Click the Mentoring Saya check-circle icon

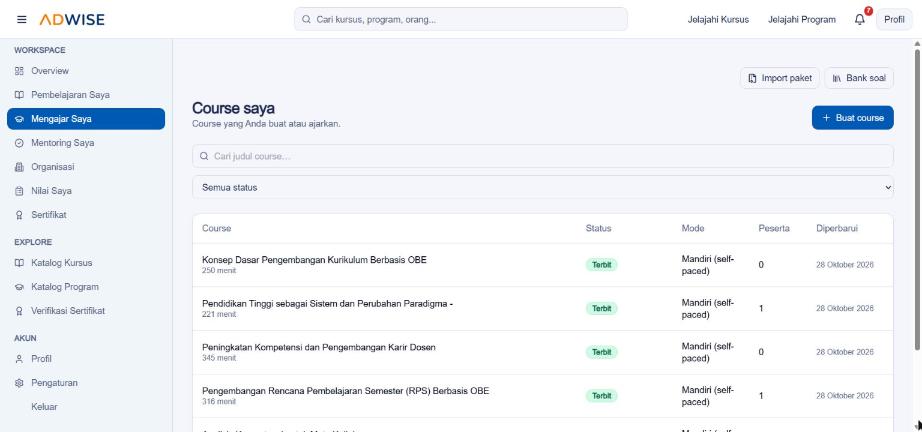19,143
